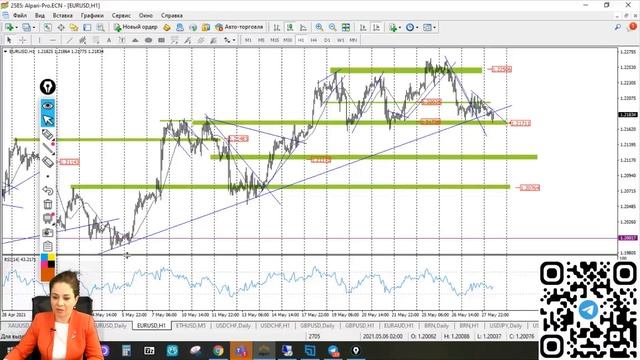This screenshot has height=360, width=640.
Task: Open the Strategy Tester icon
Action: coord(100,27)
